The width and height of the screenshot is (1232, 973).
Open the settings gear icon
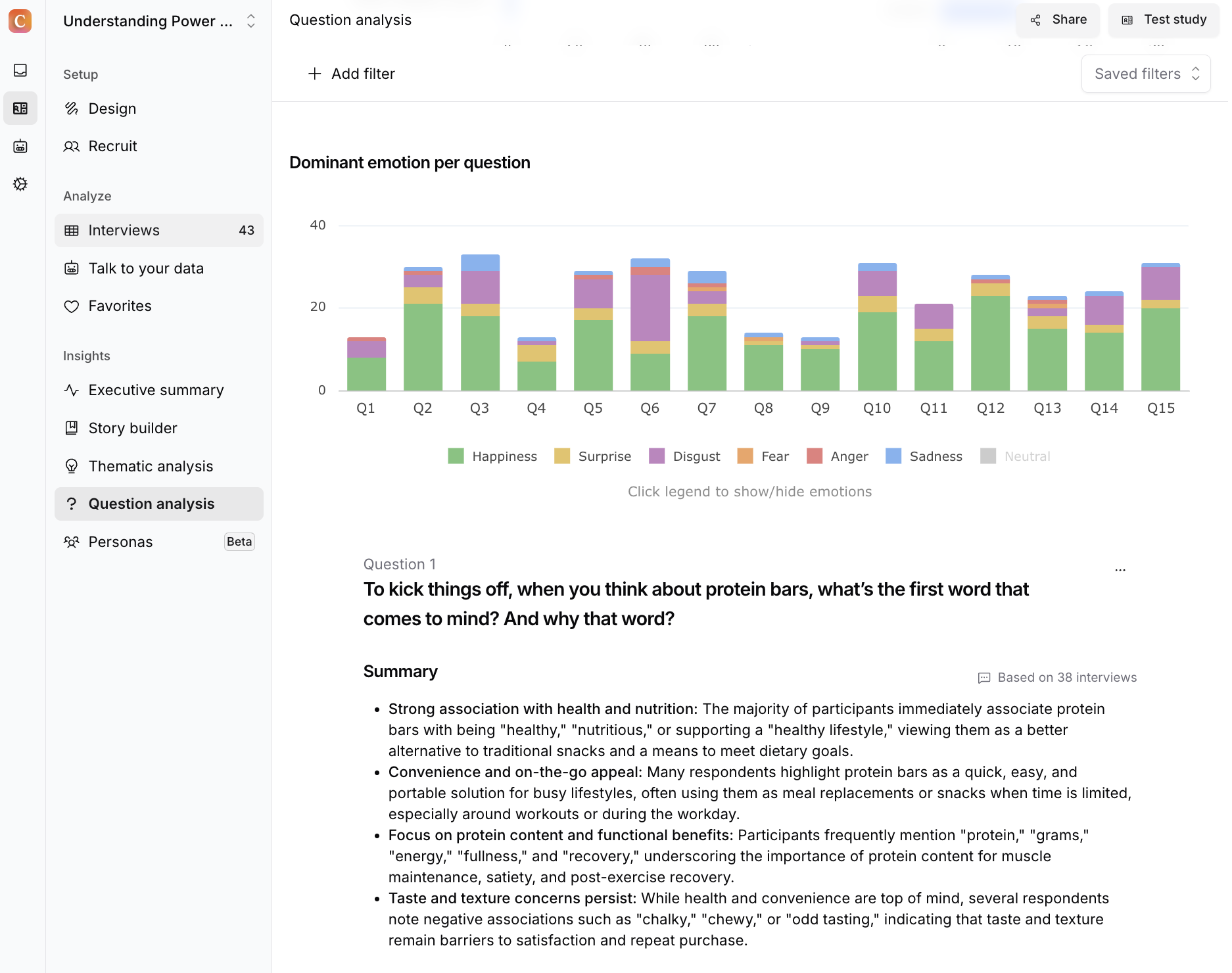coord(20,184)
